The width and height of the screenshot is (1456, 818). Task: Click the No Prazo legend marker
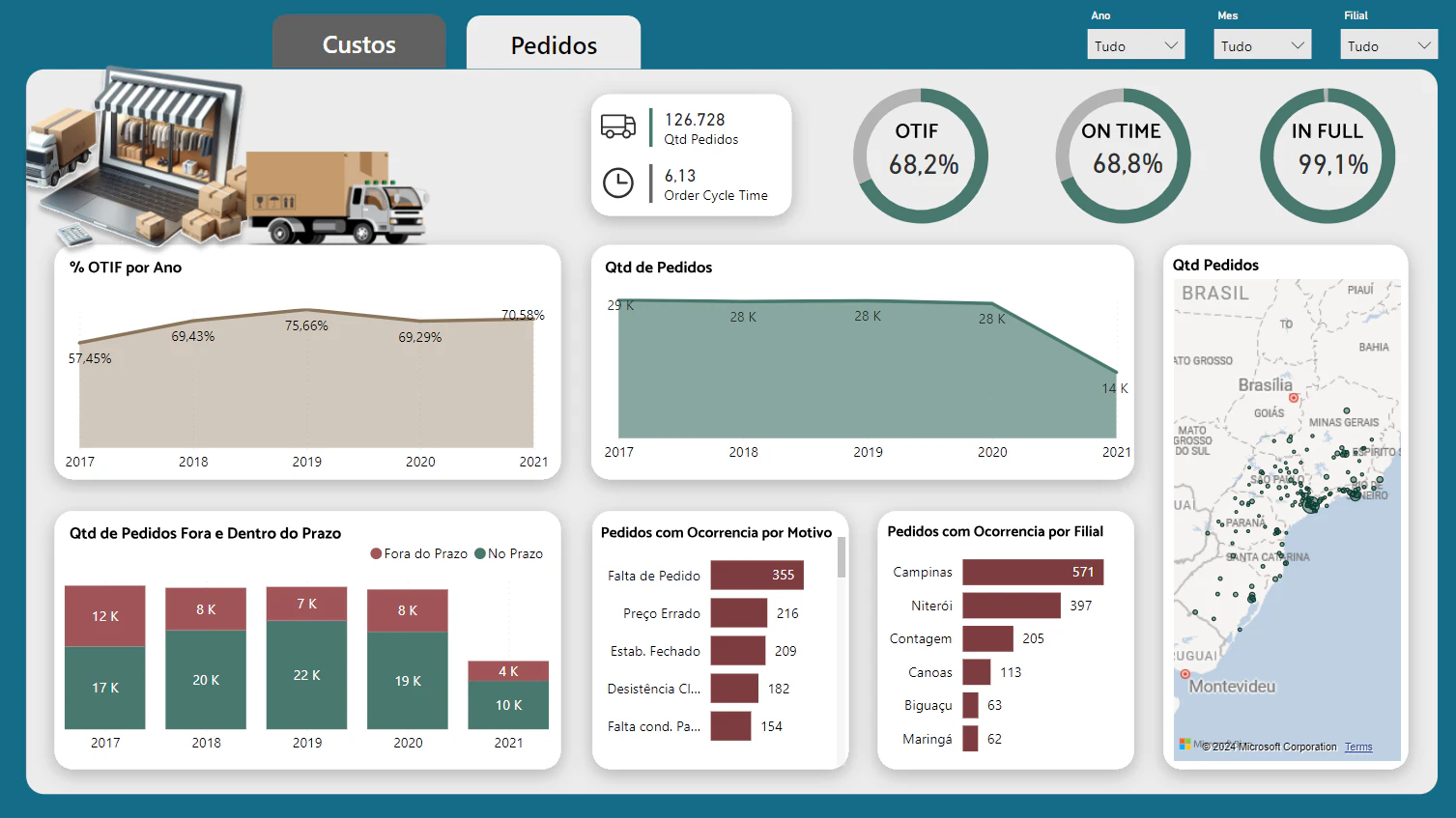click(x=480, y=553)
